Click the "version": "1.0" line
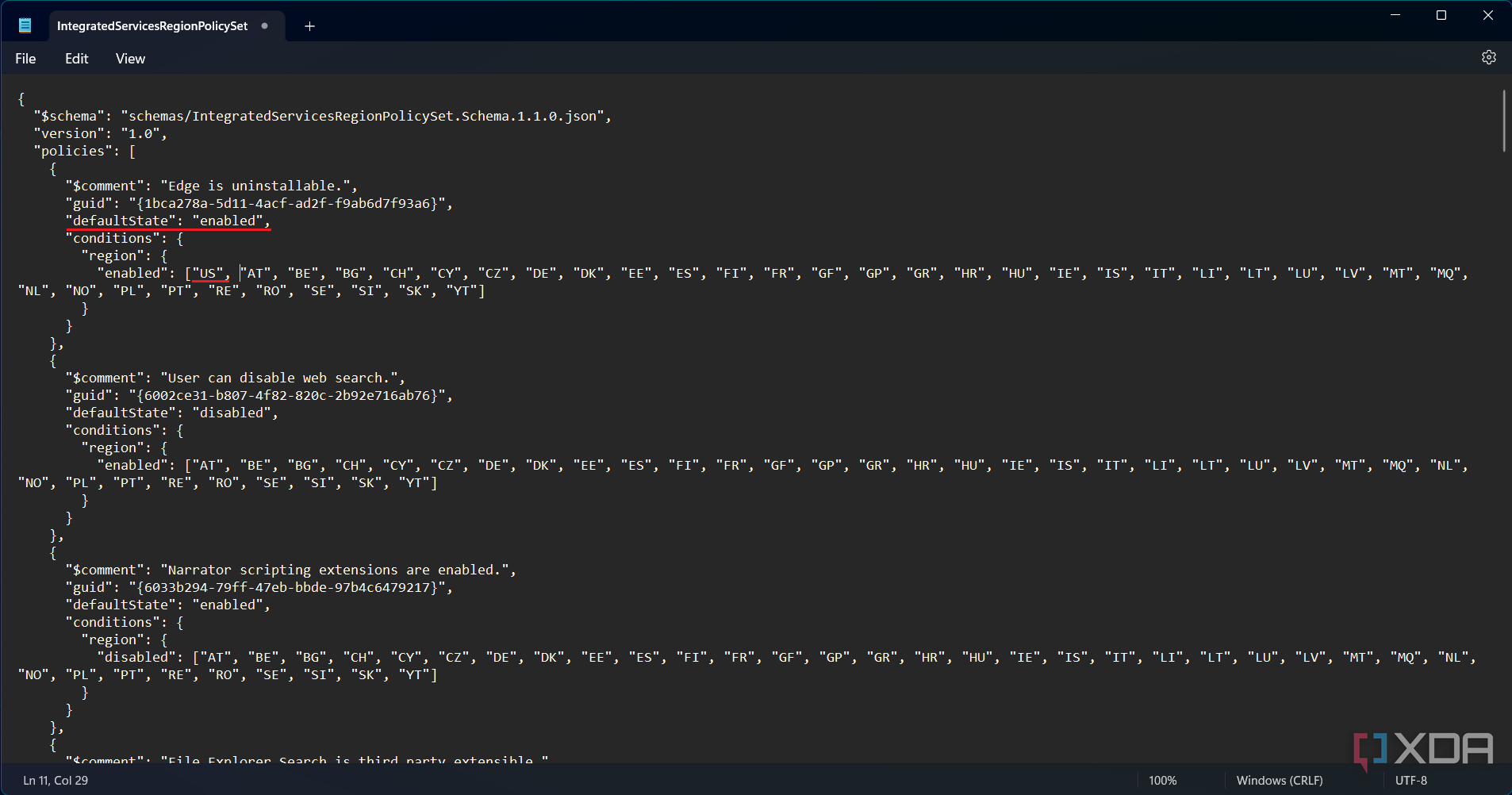 click(101, 133)
